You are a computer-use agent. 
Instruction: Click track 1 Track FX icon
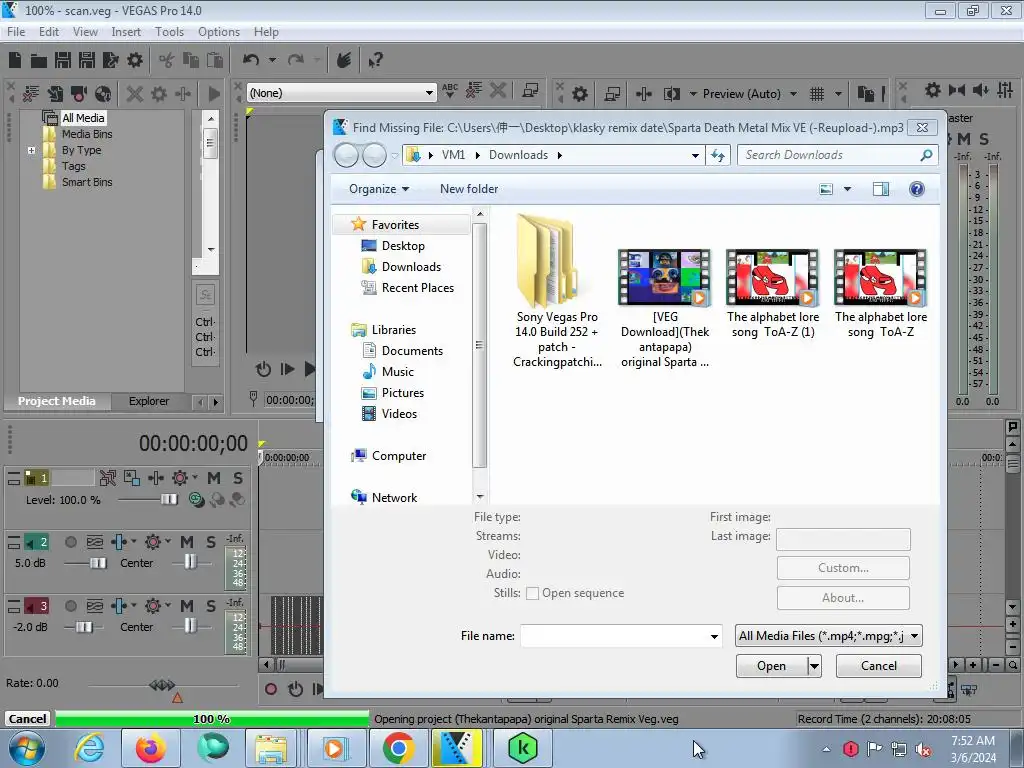(x=155, y=478)
